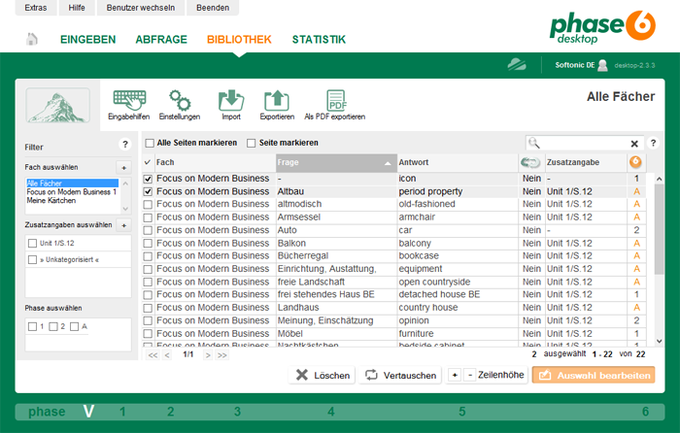Screen dimensions: 680x433
Task: Check the altmodisch row checkbox
Action: (148, 204)
